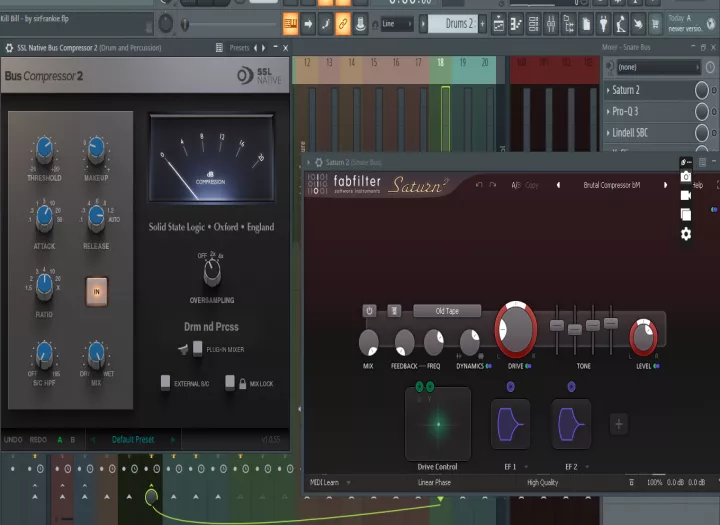
Task: Click the large red DRIVE knob
Action: pyautogui.click(x=516, y=329)
